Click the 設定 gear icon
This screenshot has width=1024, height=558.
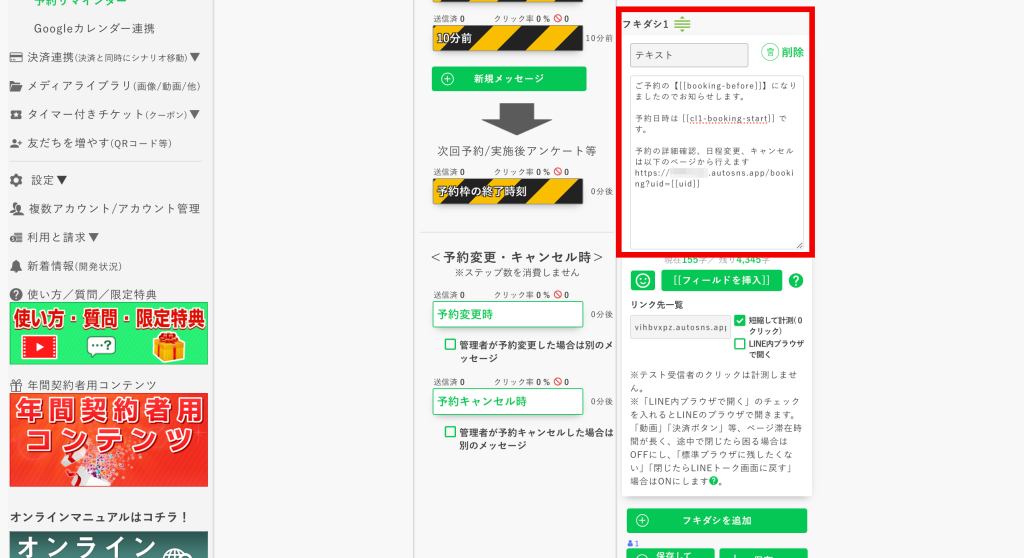click(x=16, y=180)
